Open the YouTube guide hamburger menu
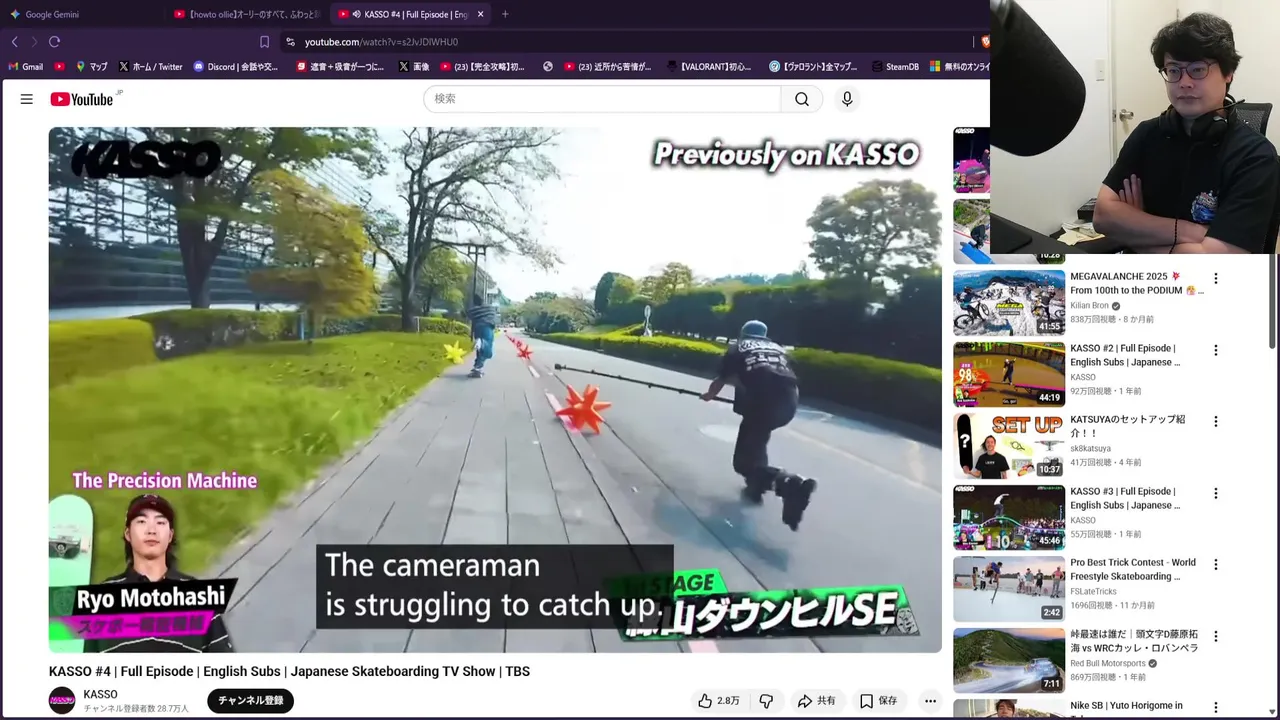The image size is (1280, 720). tap(27, 99)
